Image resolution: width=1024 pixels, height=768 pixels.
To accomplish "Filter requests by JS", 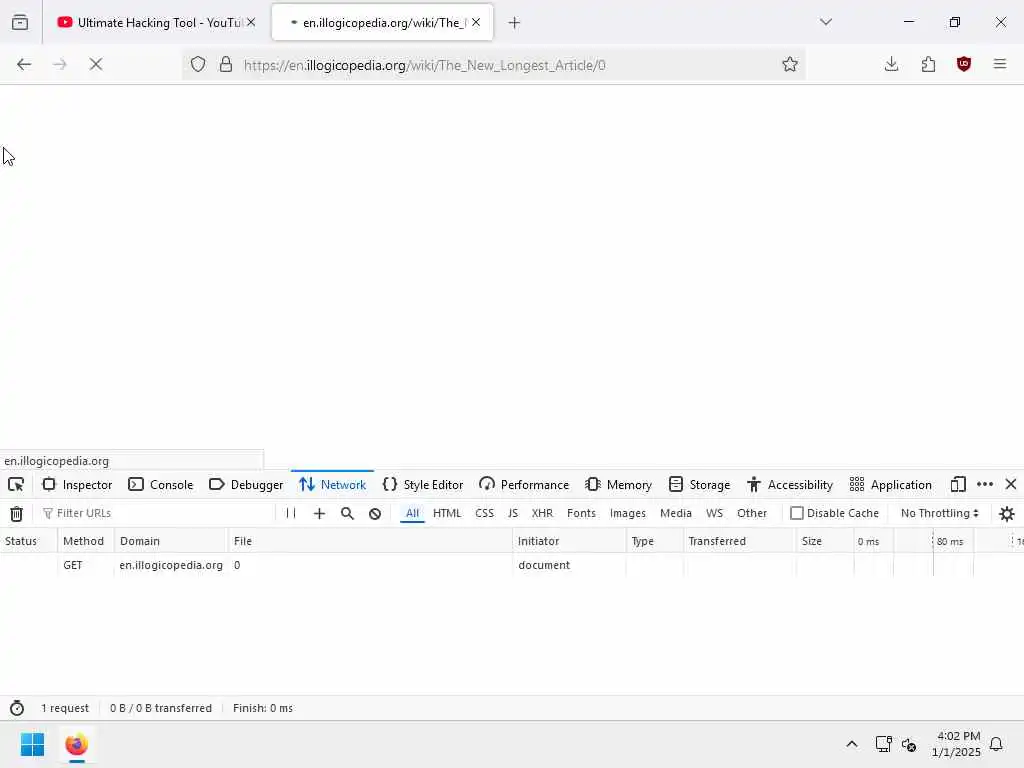I will [x=513, y=513].
